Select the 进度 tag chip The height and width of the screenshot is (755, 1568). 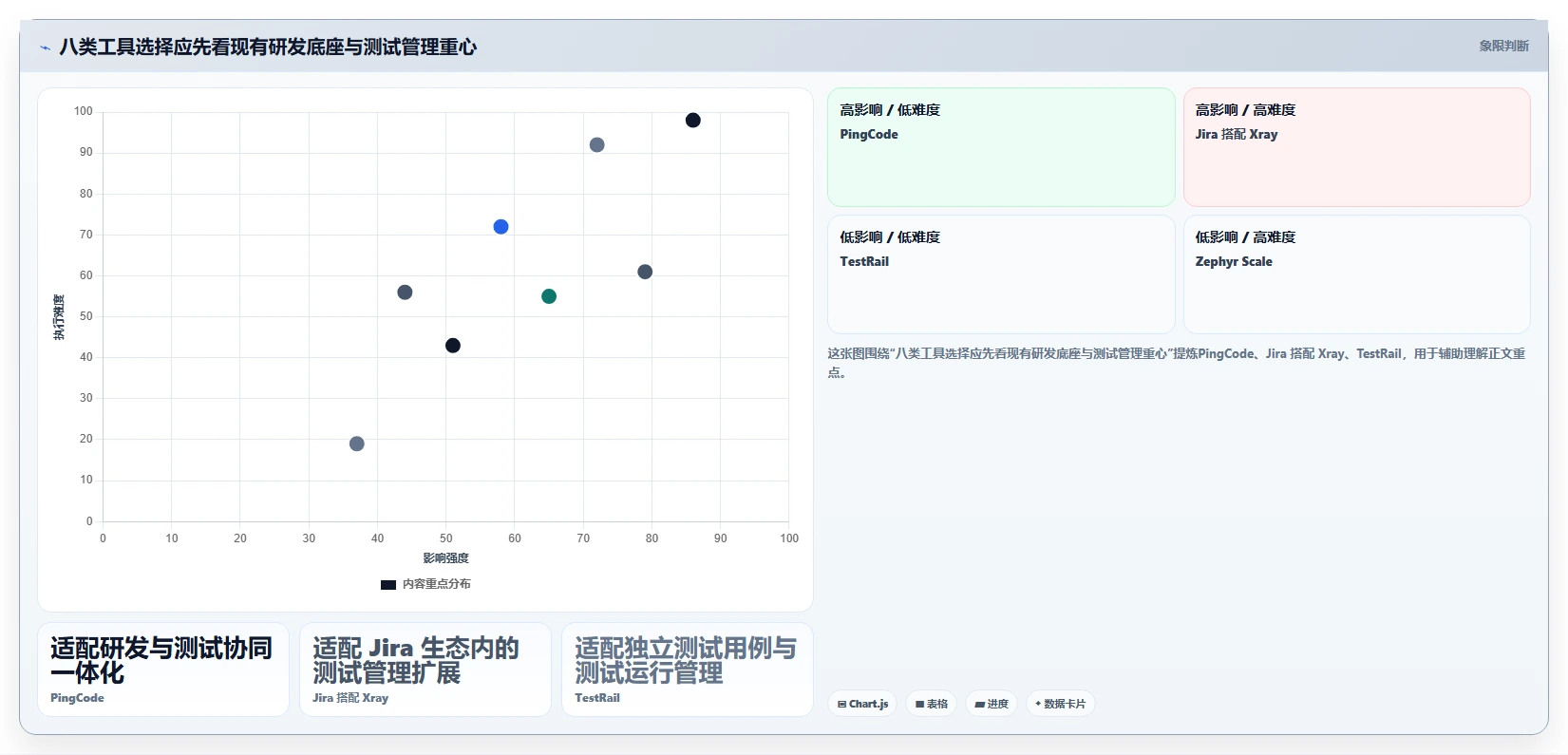(x=992, y=704)
